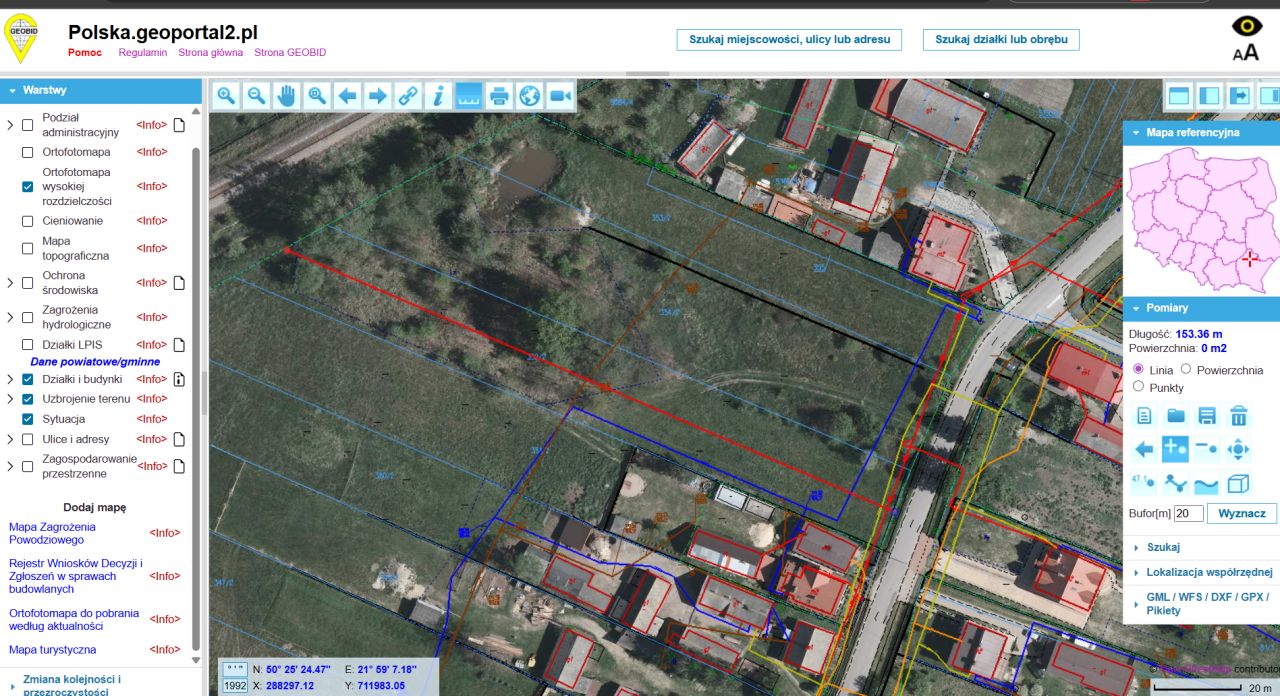Click Szukaj miejscowości, ulicy lub adresu
This screenshot has width=1280, height=696.
tap(789, 40)
